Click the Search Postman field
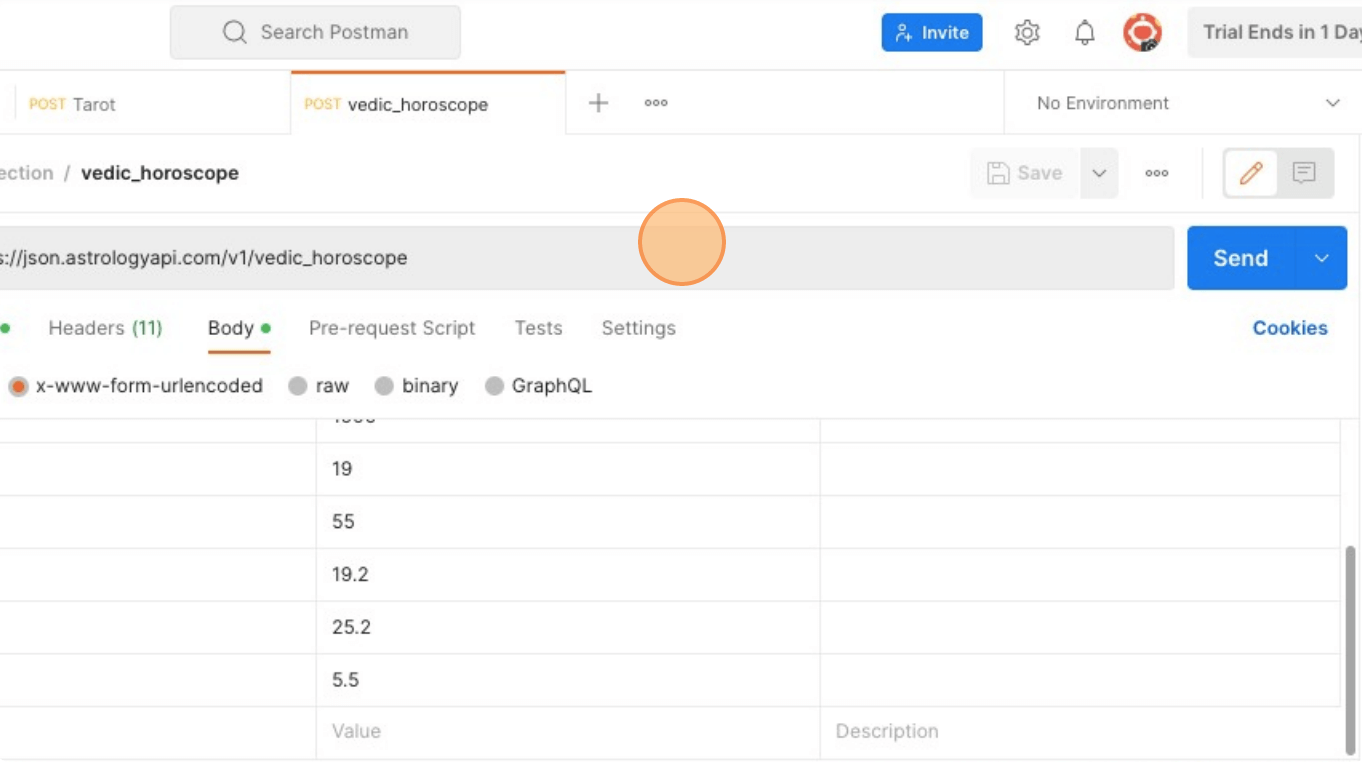 (x=315, y=32)
